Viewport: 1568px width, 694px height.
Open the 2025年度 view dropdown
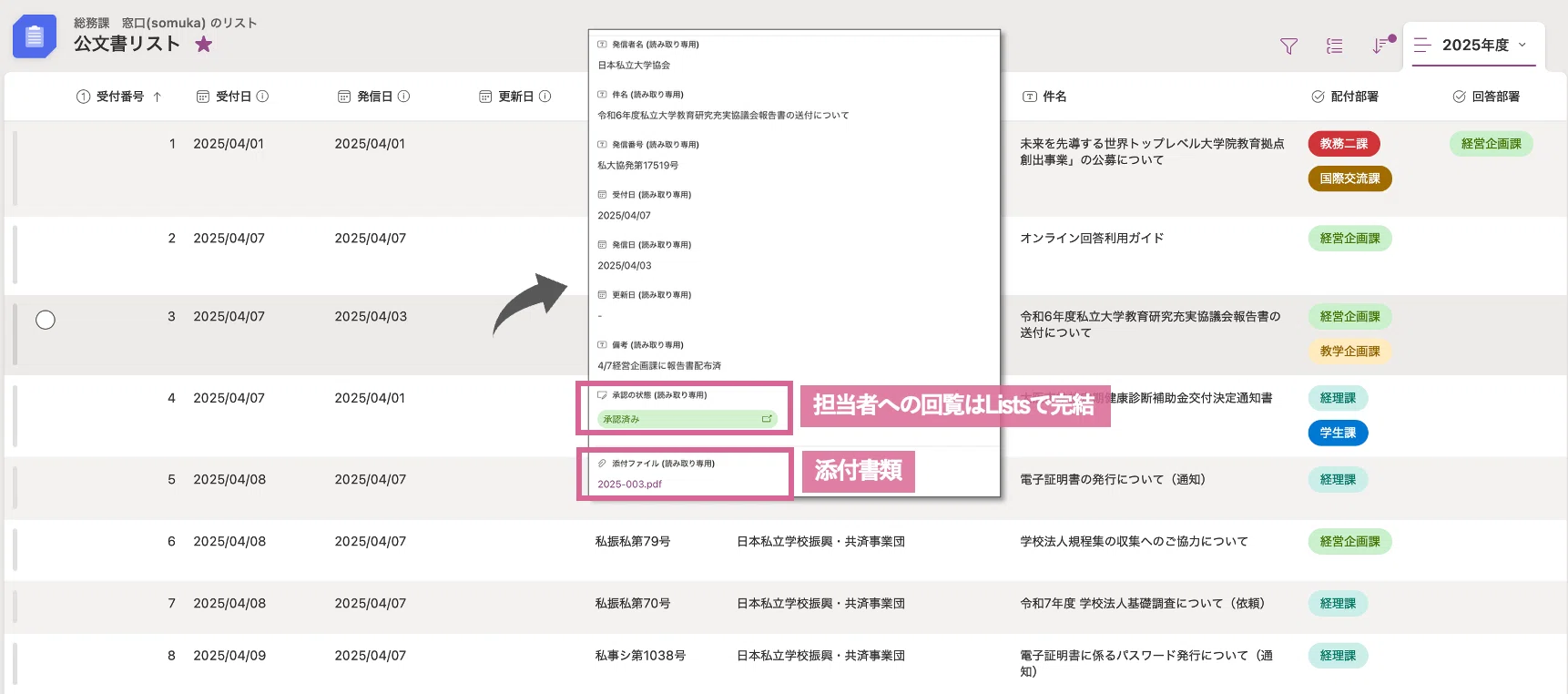coord(1474,45)
